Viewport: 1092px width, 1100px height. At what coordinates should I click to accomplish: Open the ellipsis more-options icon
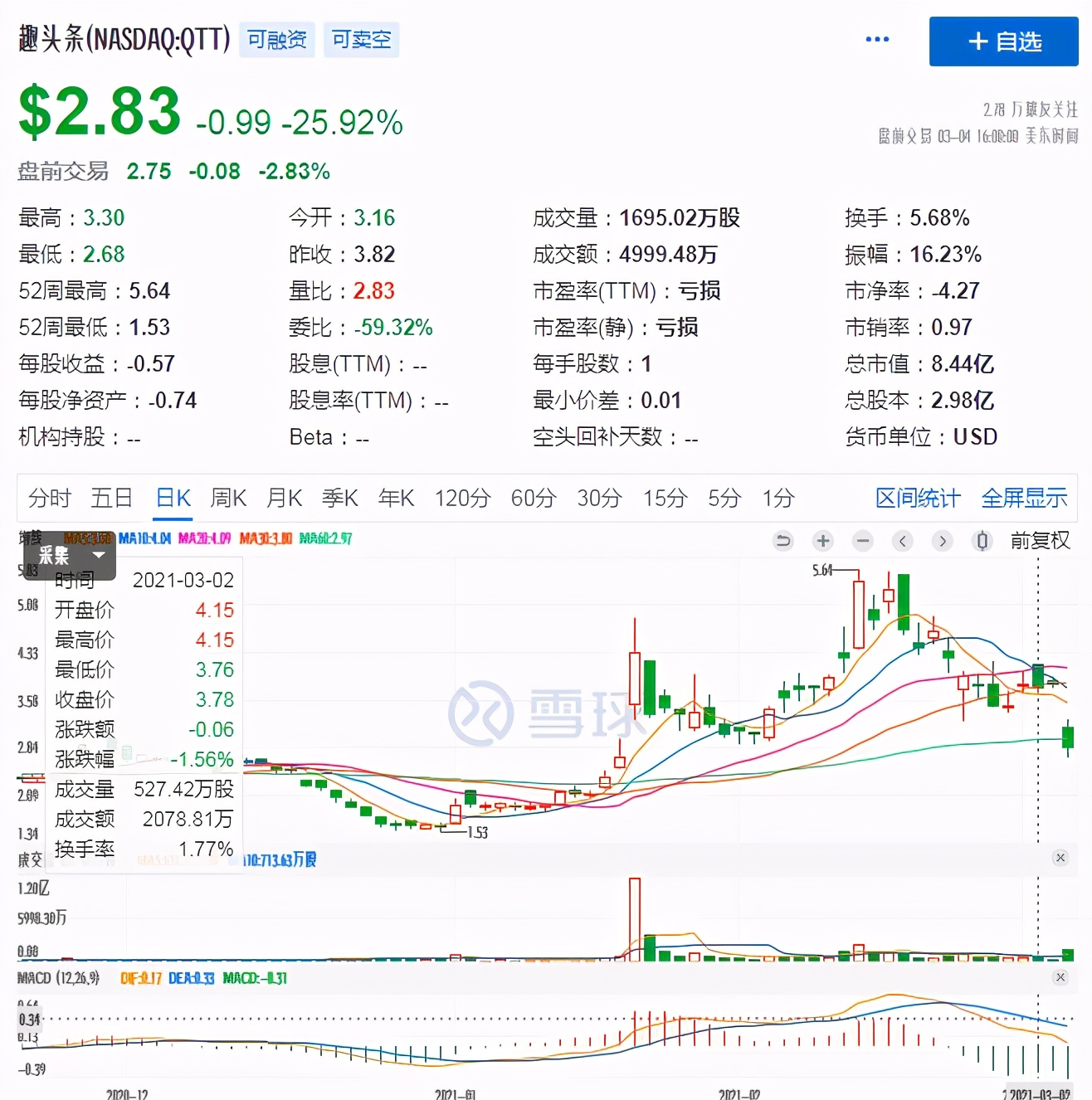(877, 38)
